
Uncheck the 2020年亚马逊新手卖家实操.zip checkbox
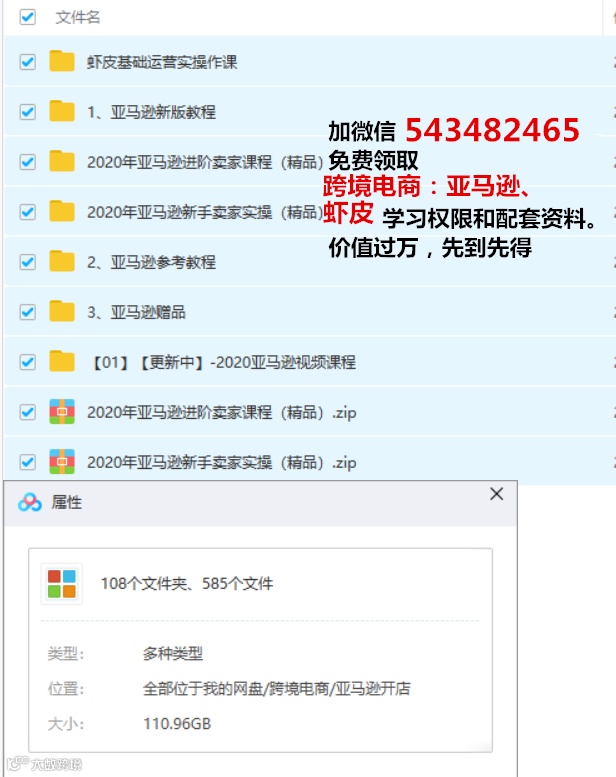click(x=28, y=462)
